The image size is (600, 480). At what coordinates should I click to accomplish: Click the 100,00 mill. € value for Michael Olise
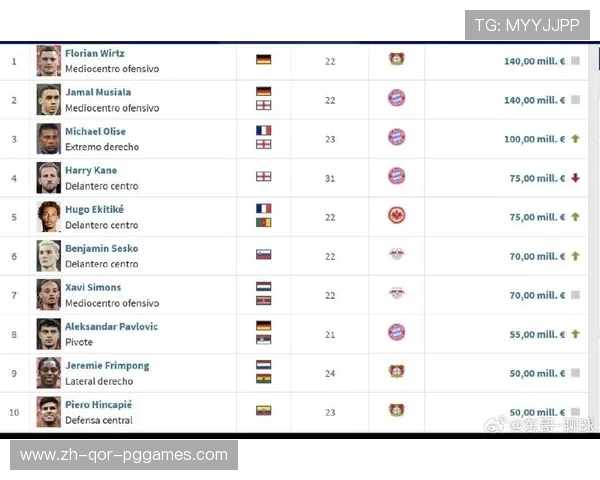pos(534,139)
